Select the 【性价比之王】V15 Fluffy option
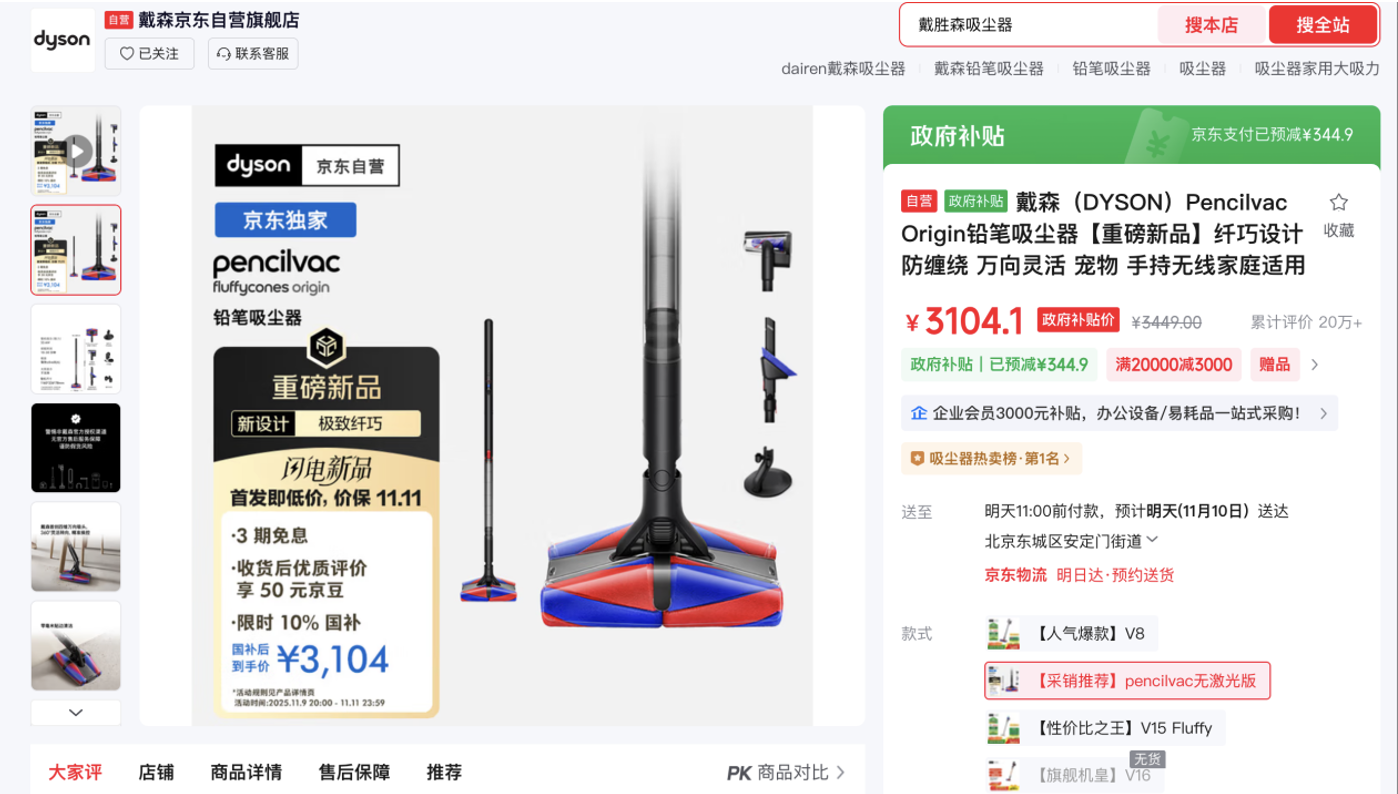 [1104, 728]
